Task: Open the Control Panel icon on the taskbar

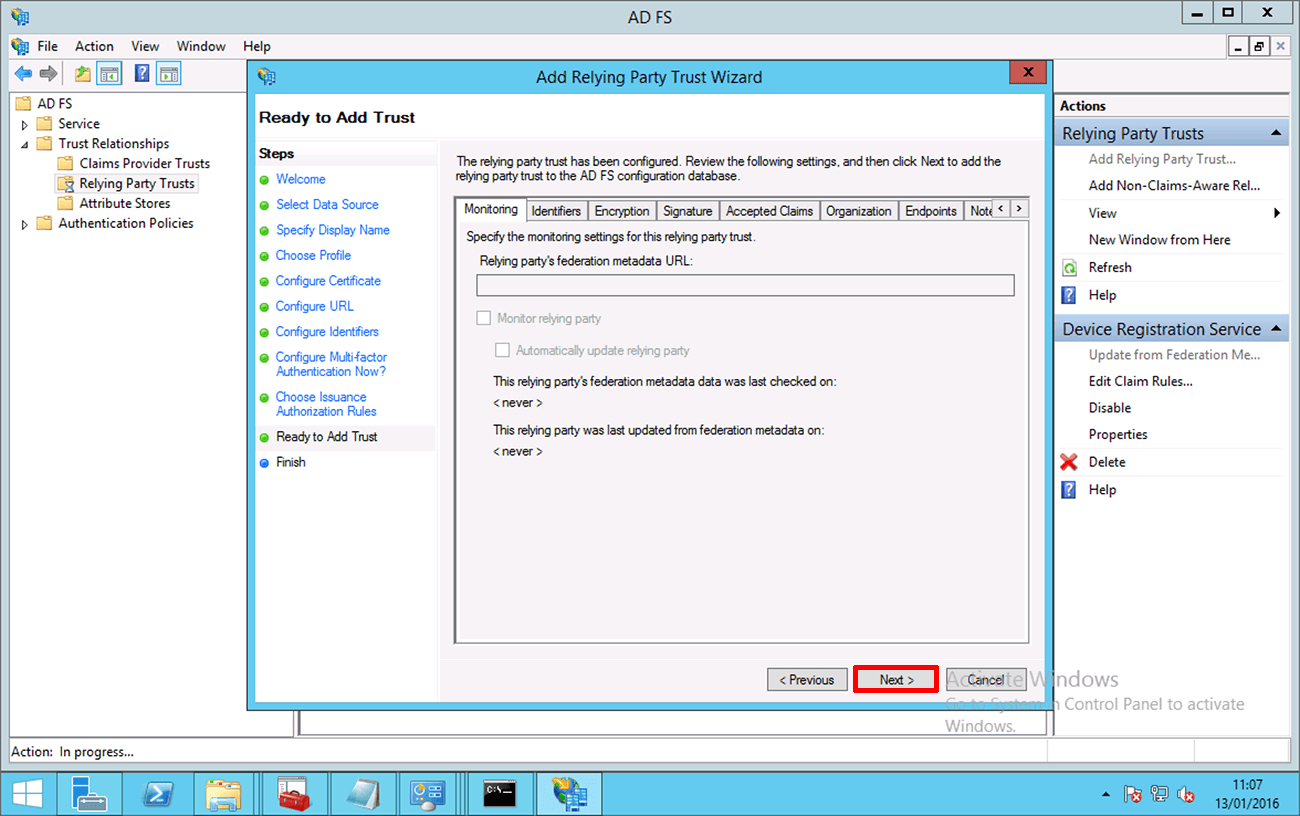Action: click(429, 794)
